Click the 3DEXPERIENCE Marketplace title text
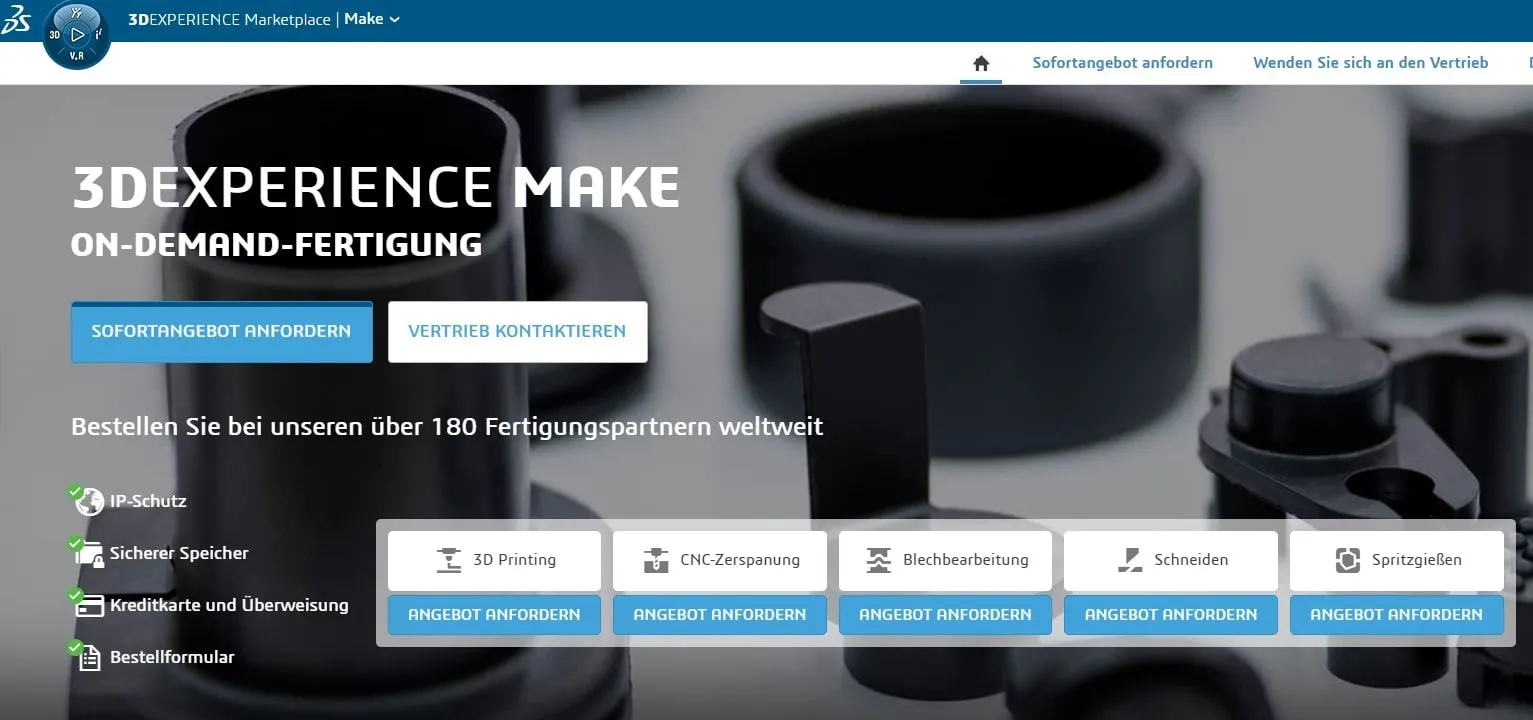The height and width of the screenshot is (720, 1533). 230,19
